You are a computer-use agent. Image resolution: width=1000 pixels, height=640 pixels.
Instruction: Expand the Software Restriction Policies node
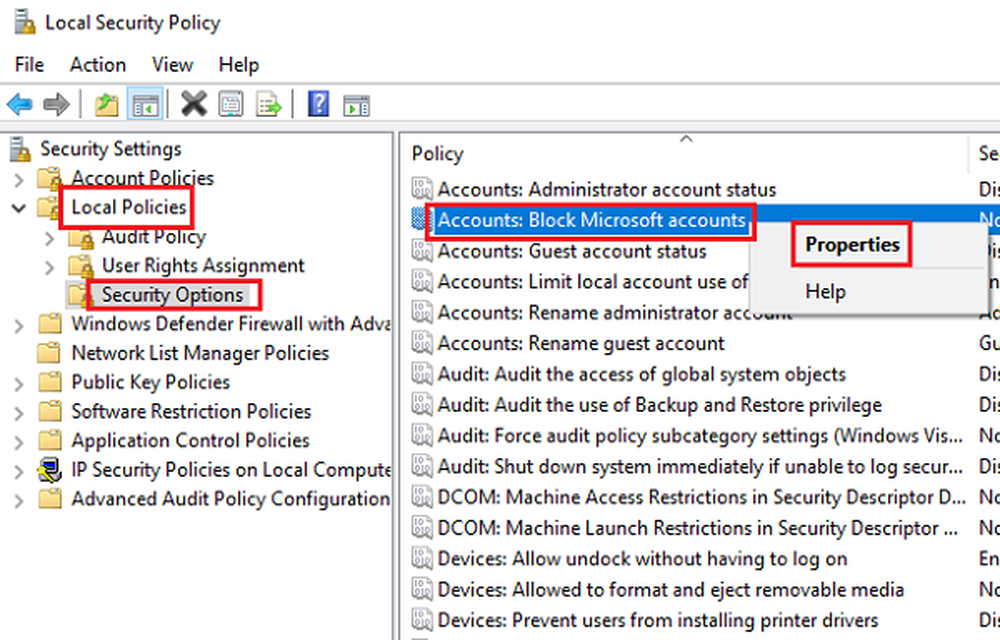[19, 413]
